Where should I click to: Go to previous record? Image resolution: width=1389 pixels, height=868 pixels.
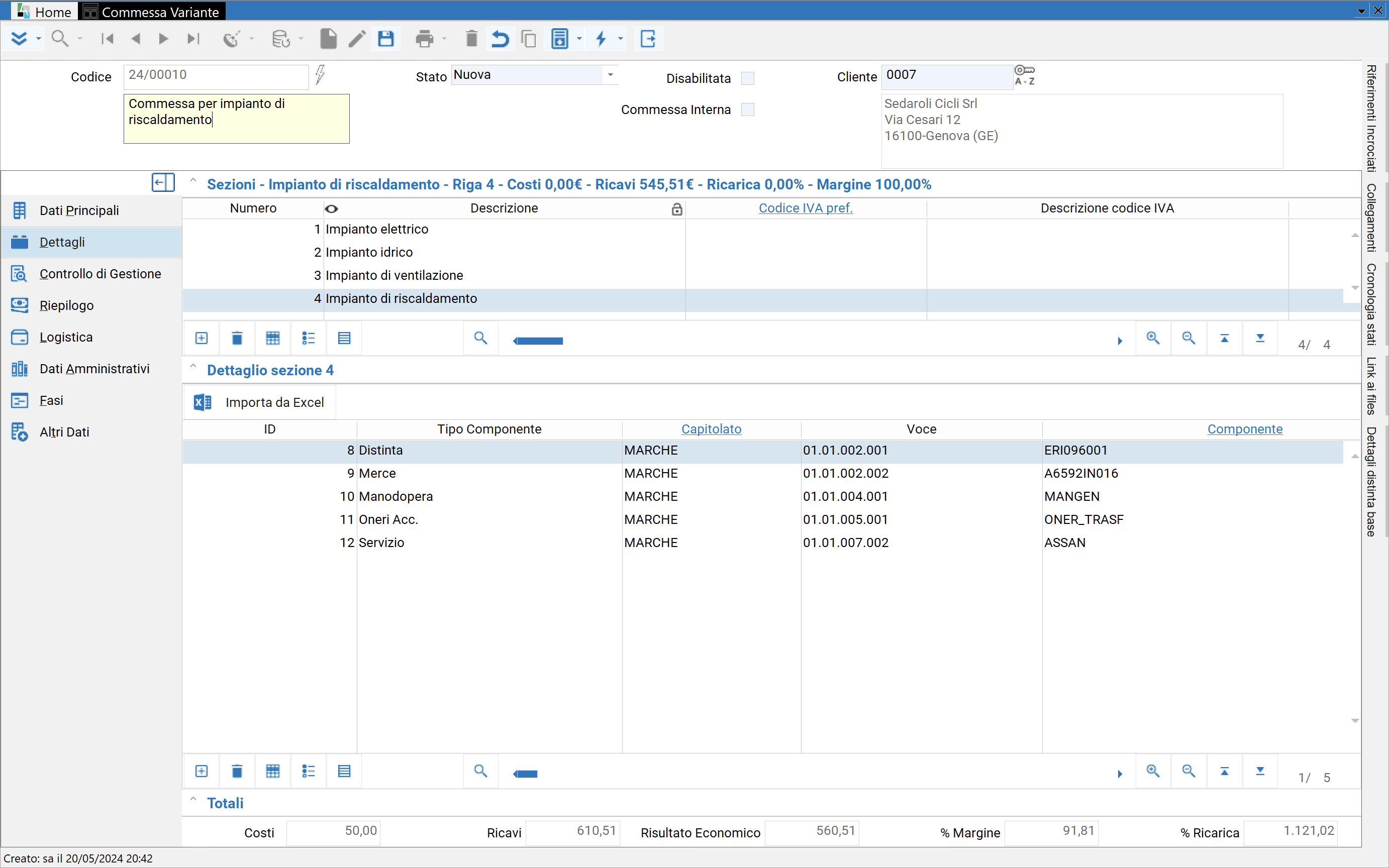tap(136, 39)
